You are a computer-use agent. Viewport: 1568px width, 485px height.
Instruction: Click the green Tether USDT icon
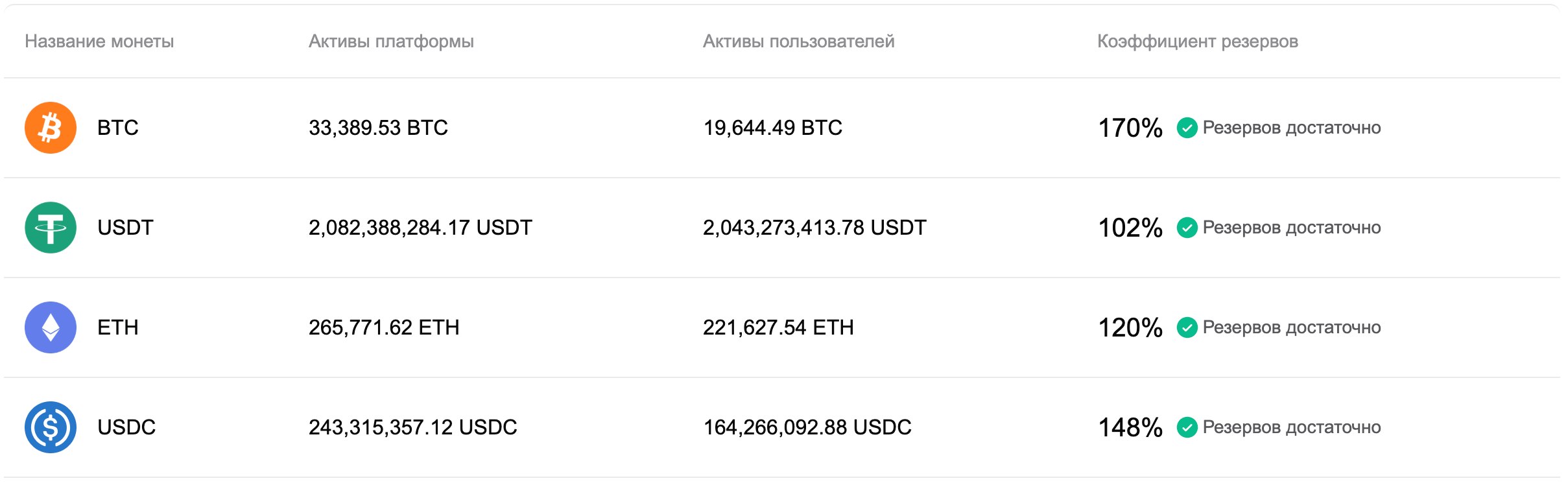coord(51,228)
